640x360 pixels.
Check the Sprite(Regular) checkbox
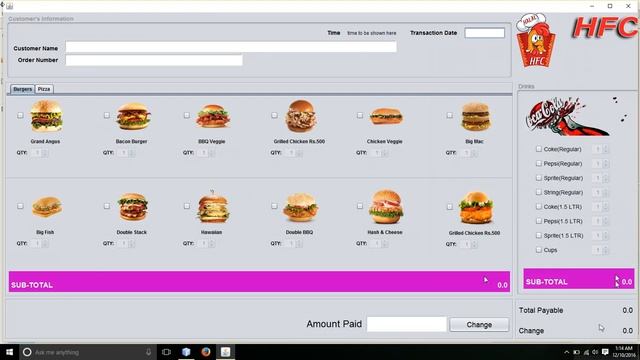pos(539,178)
